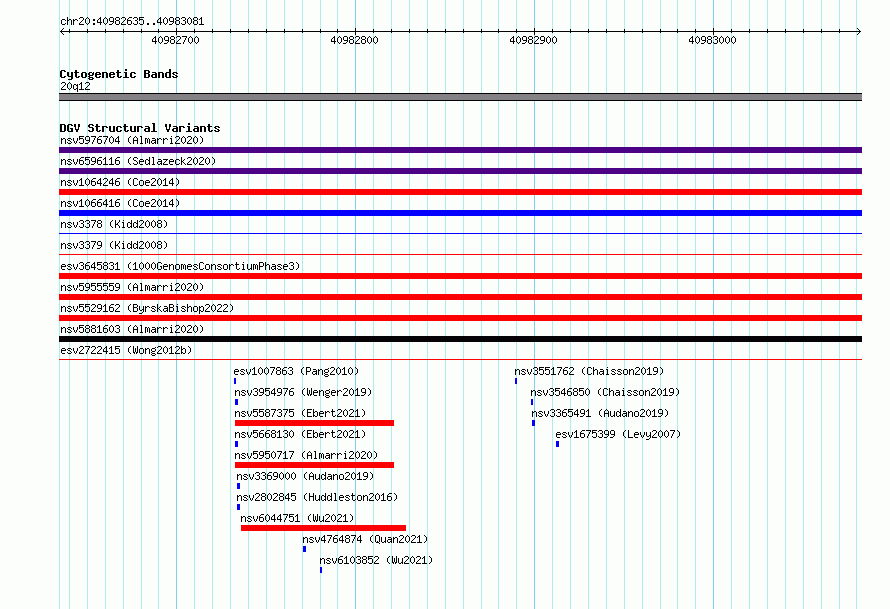
Task: Click the DGV Structural Variants track title
Action: pos(140,128)
